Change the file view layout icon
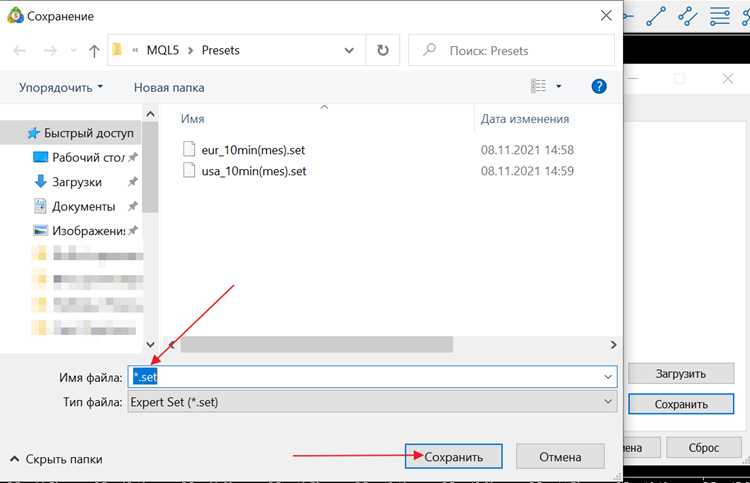 tap(538, 86)
